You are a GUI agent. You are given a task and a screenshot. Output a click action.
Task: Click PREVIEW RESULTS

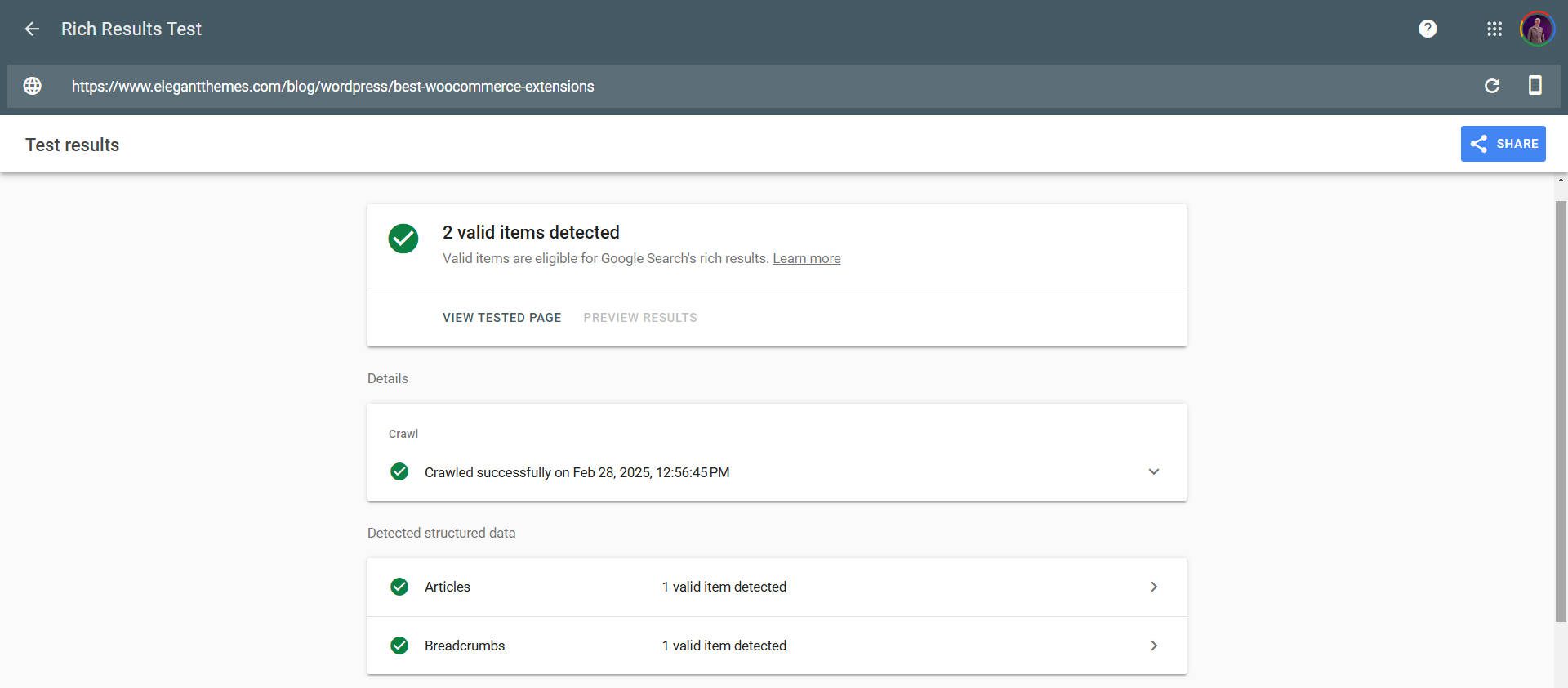(x=640, y=318)
